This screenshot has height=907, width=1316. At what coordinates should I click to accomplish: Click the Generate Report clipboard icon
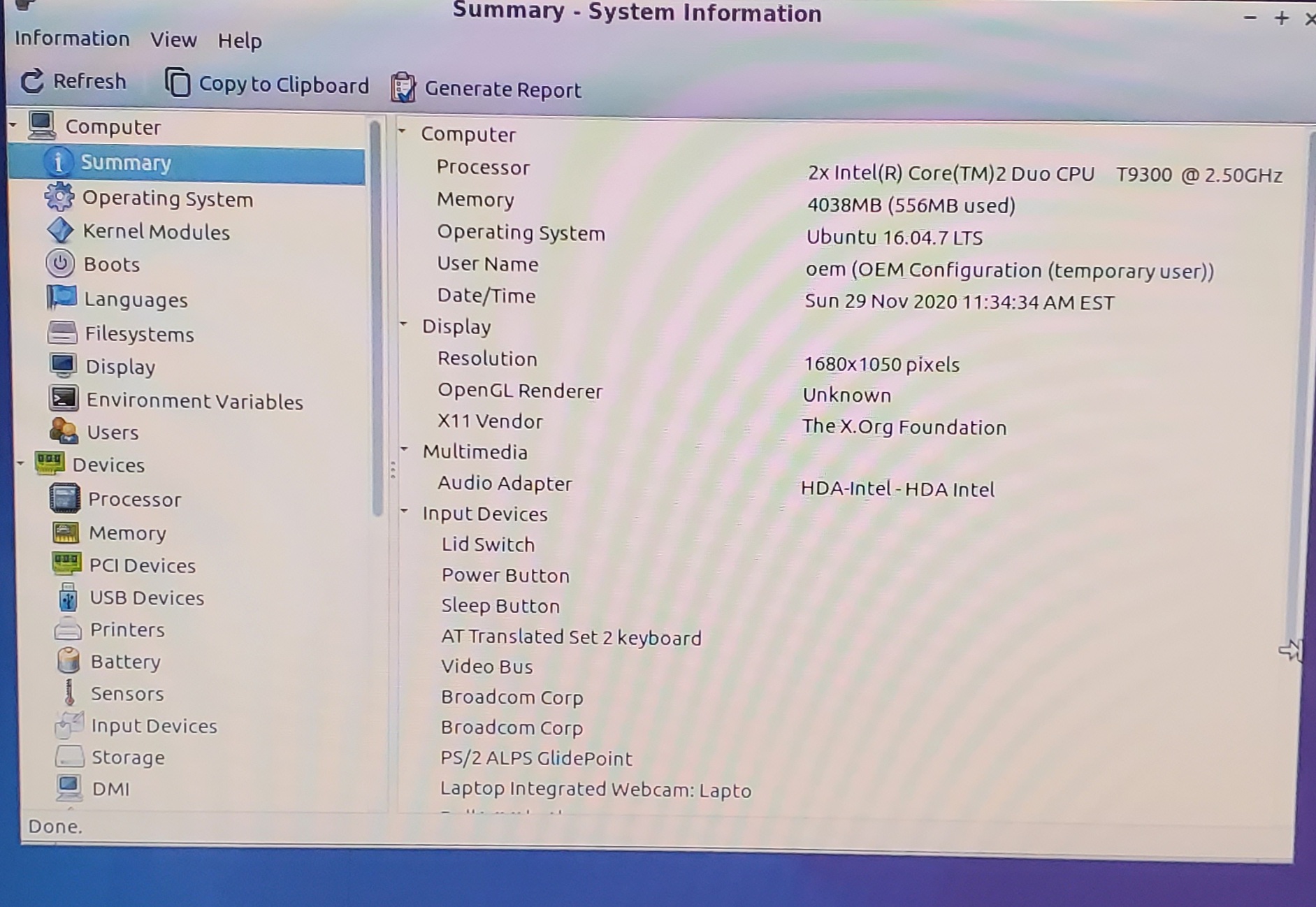[403, 88]
